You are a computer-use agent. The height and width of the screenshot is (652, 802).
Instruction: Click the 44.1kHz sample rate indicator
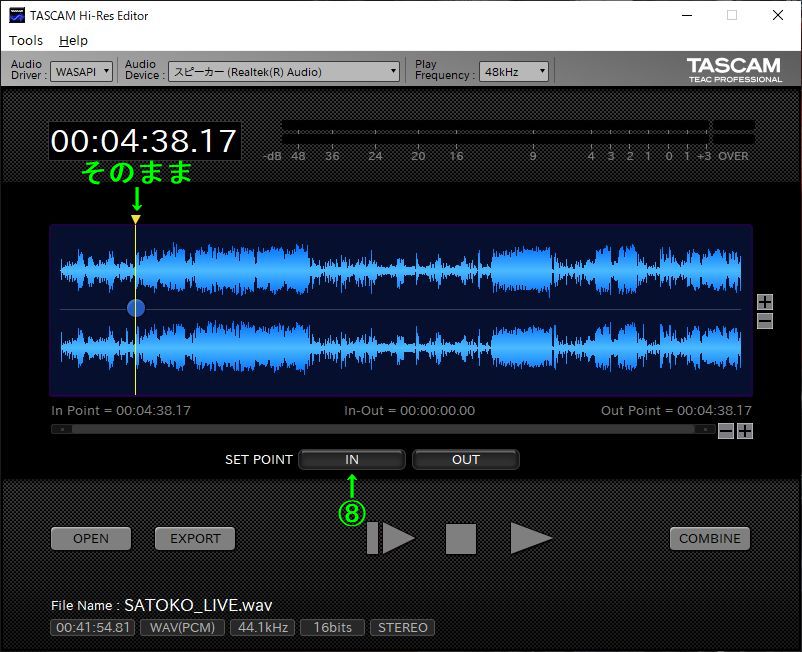click(263, 627)
